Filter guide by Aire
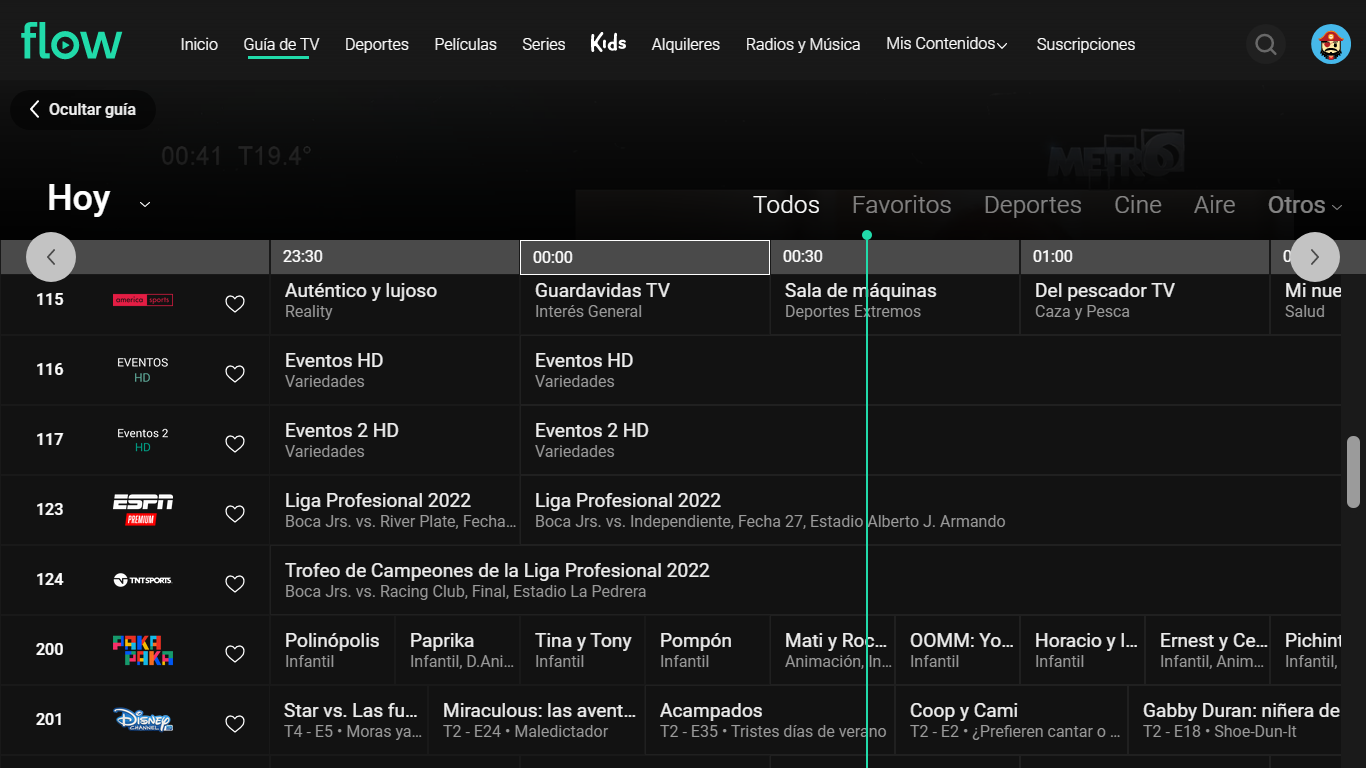 (x=1215, y=205)
